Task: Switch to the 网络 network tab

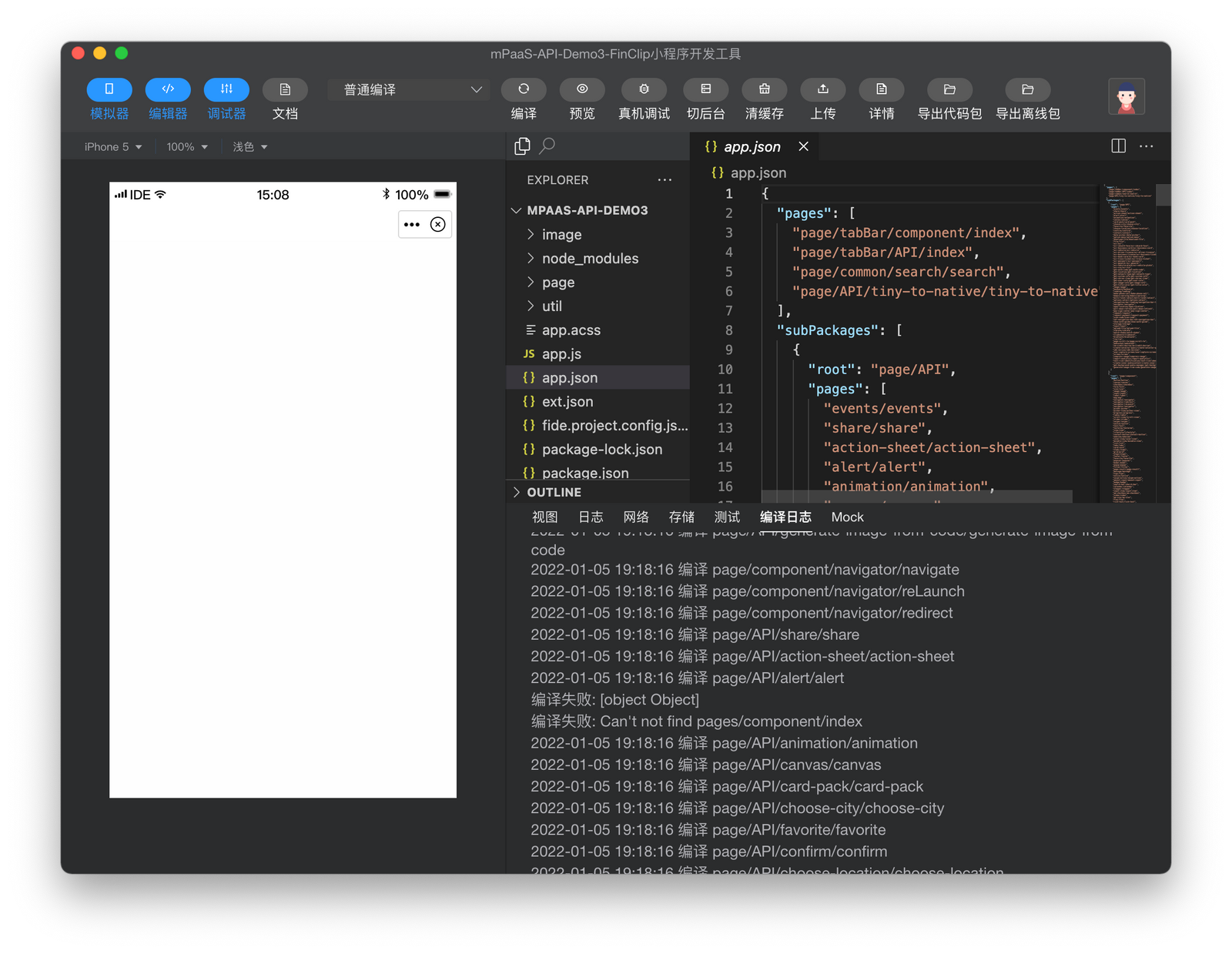Action: click(x=636, y=517)
